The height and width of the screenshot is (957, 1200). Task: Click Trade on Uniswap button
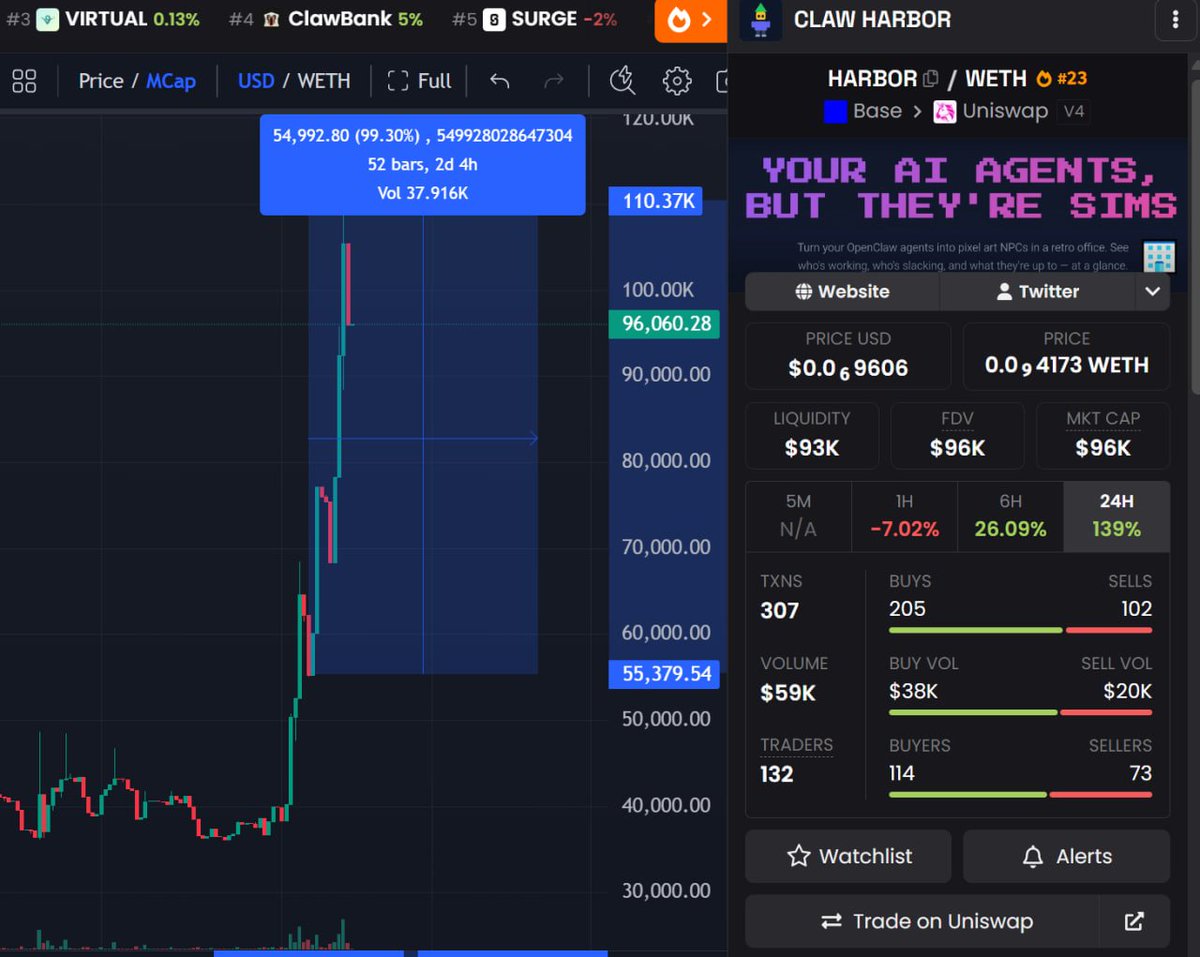(x=922, y=921)
